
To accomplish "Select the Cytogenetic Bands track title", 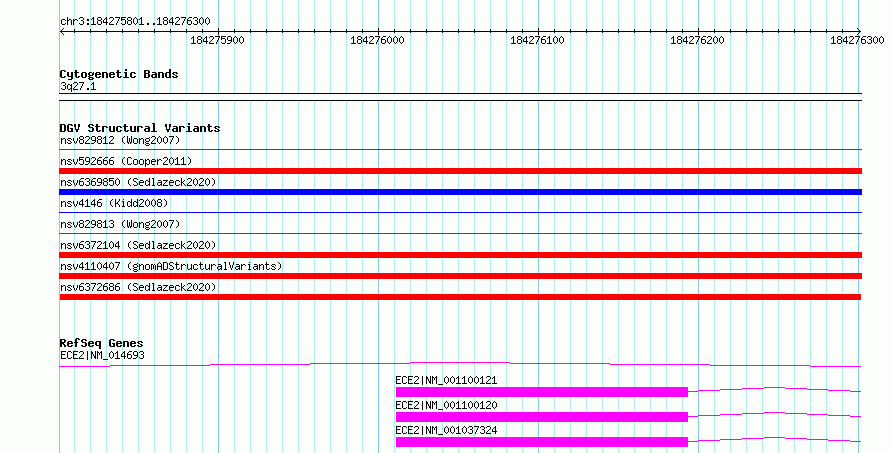I will 119,74.
